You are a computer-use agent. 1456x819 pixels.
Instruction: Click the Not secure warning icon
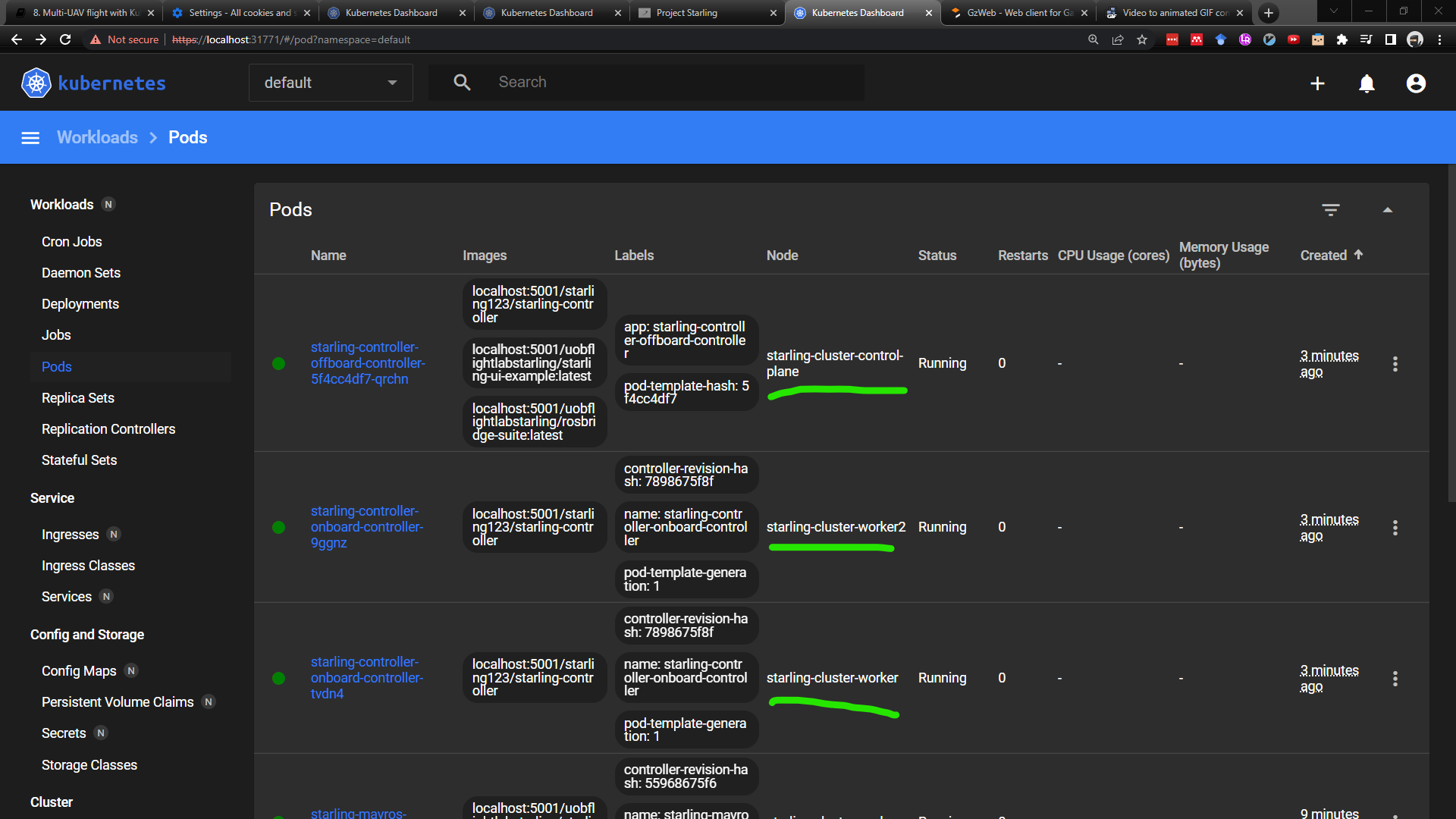point(96,39)
